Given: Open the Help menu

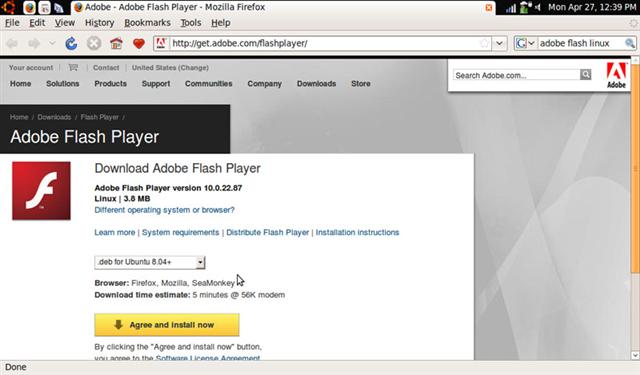Looking at the screenshot, I should tap(220, 23).
